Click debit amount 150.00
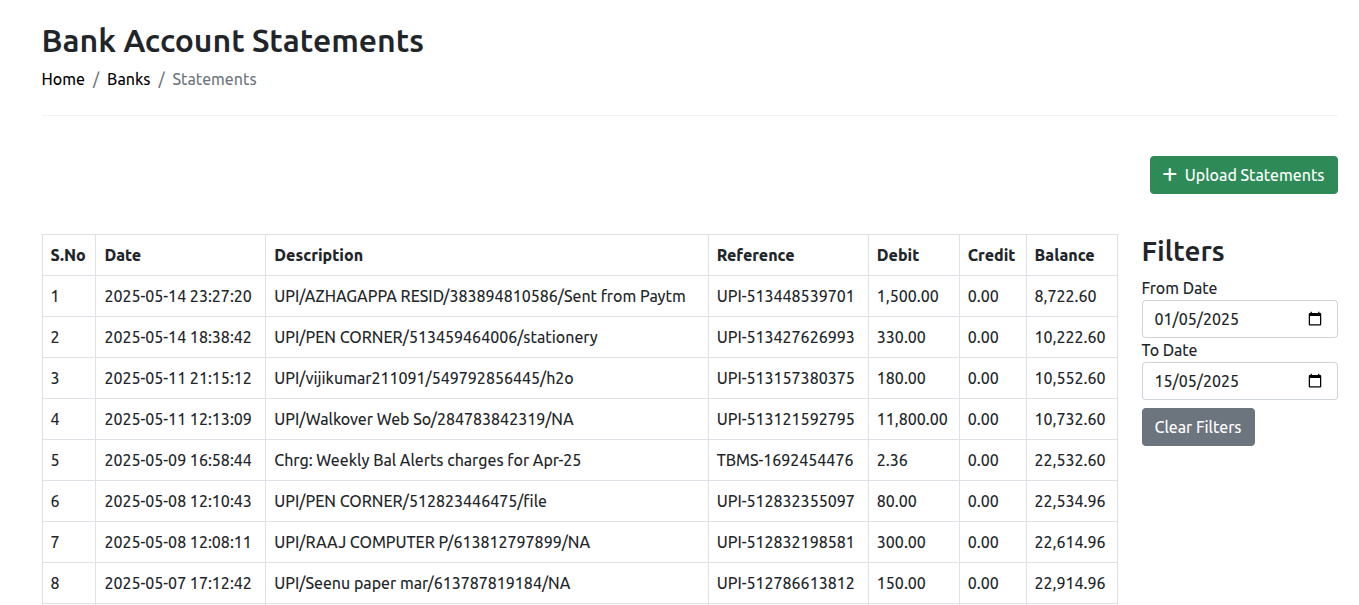 [901, 583]
